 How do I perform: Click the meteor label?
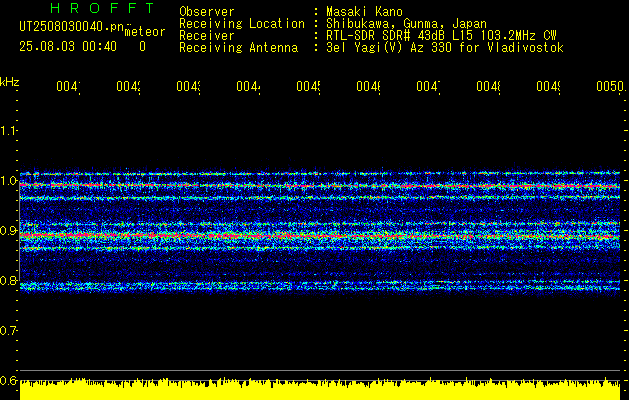[144, 32]
